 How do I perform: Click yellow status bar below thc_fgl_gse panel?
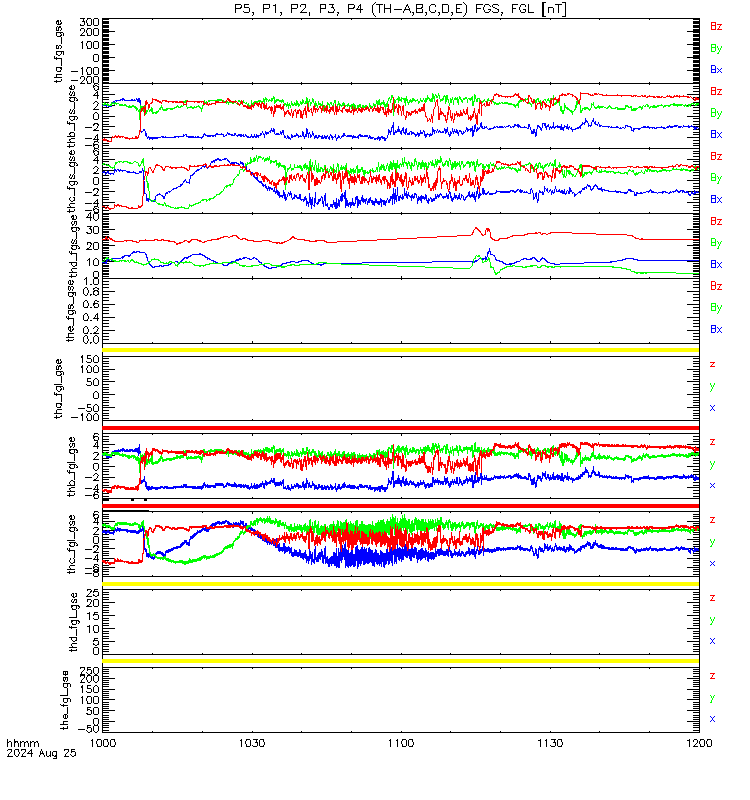coord(401,584)
